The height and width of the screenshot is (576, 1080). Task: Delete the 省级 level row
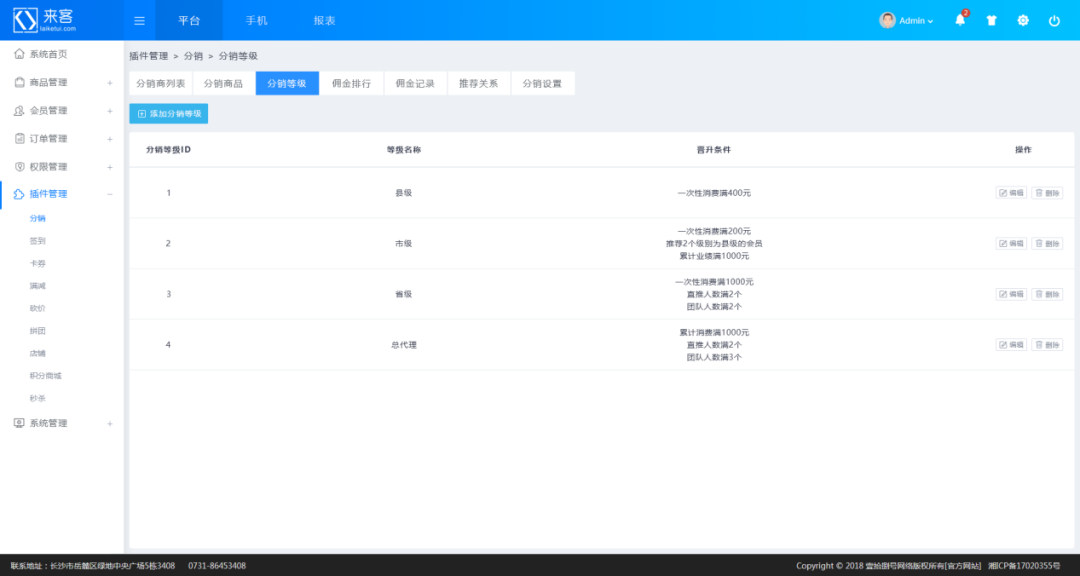pos(1047,294)
